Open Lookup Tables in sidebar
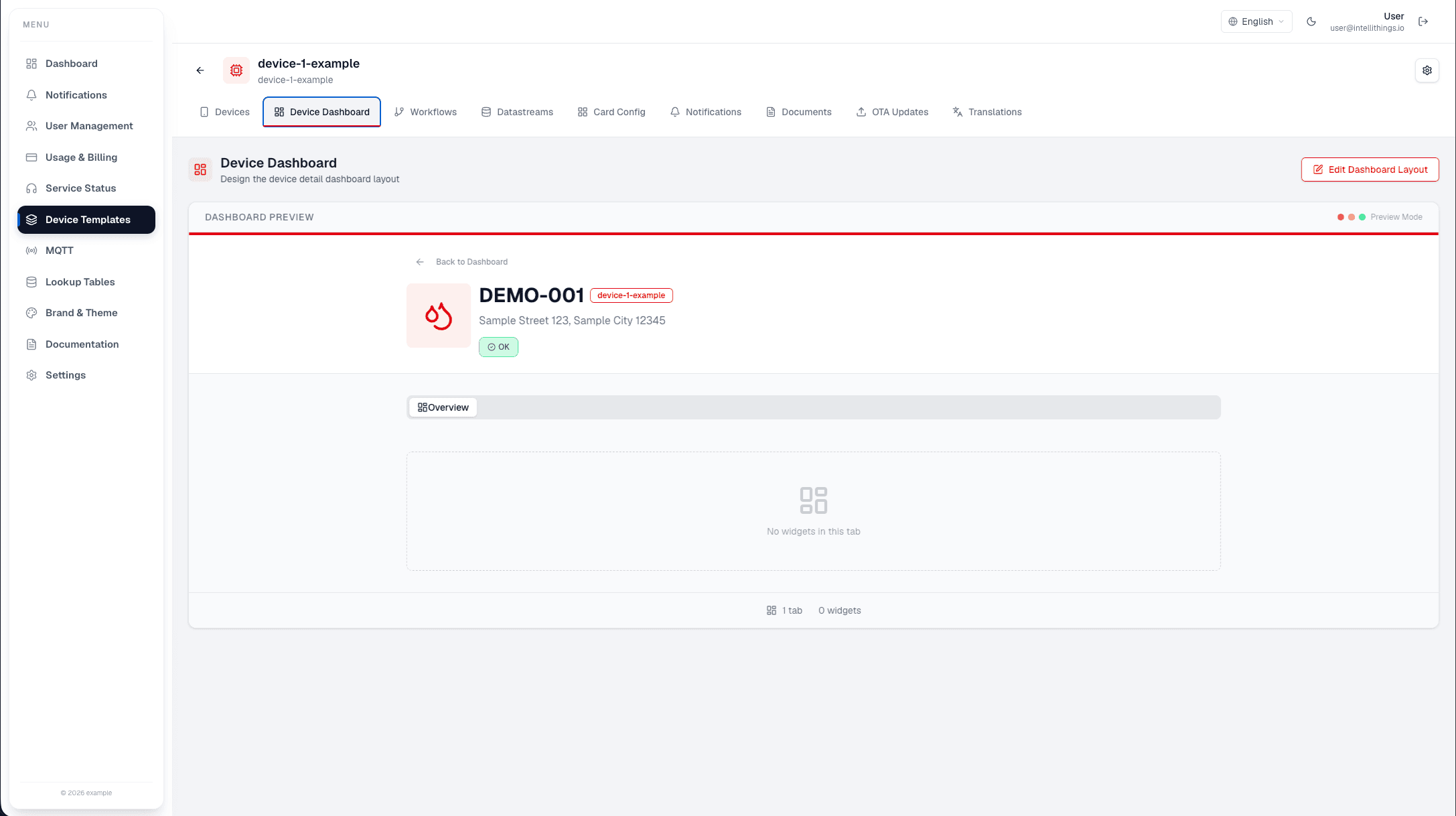 86,282
